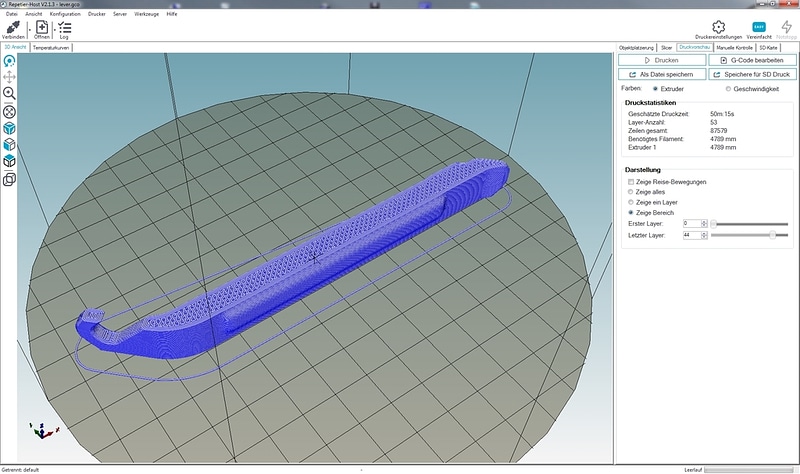Select the Zeige Bereich radio option
The image size is (800, 474).
(x=631, y=212)
